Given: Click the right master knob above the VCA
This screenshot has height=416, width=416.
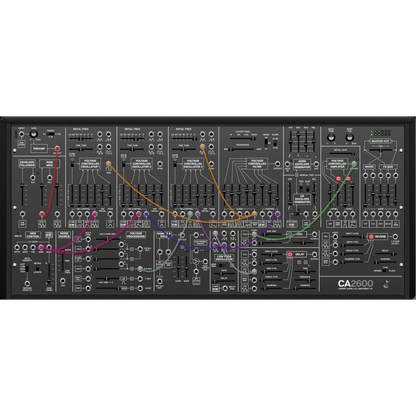Looking at the screenshot, I should 349,137.
